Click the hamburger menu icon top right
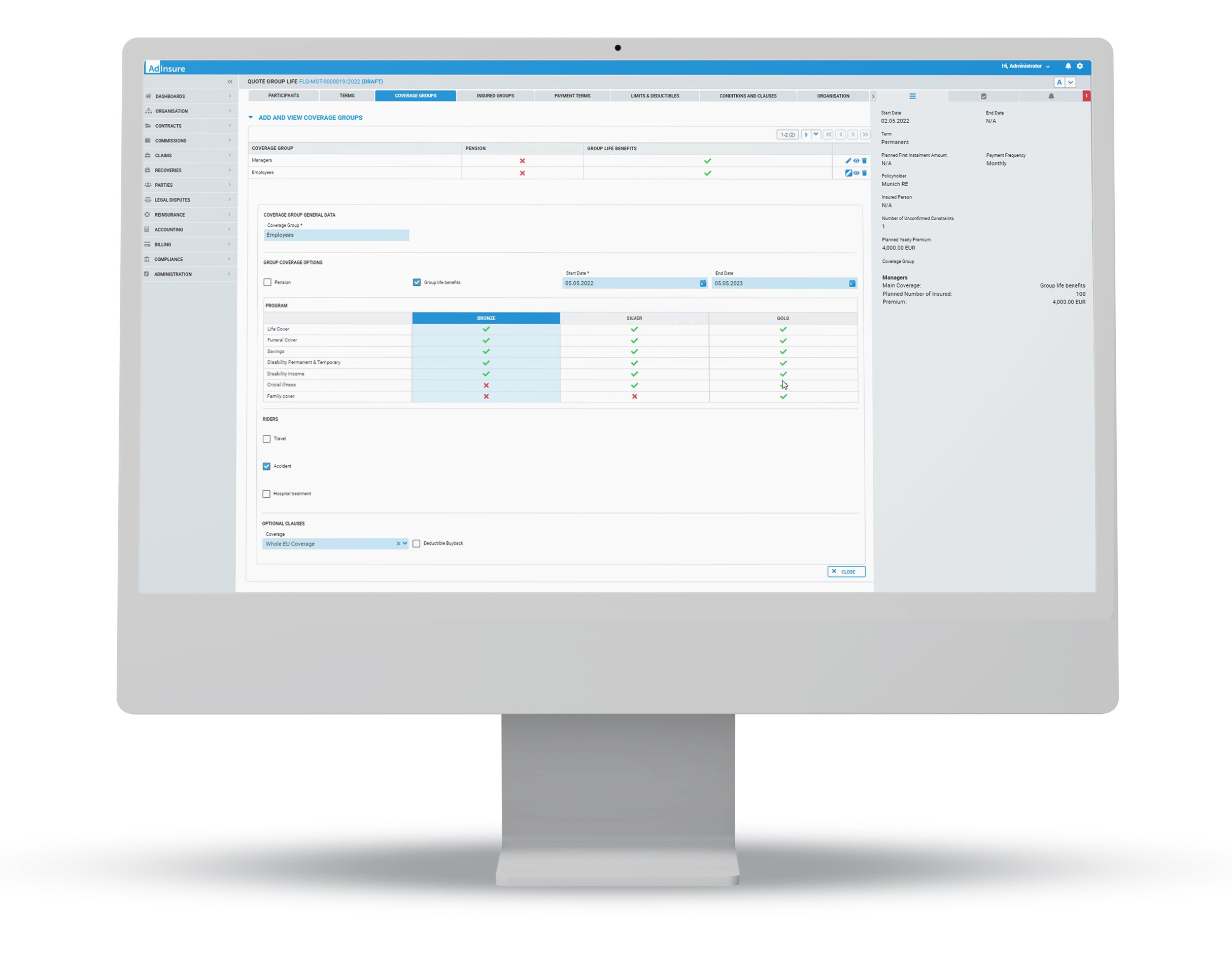 point(913,96)
